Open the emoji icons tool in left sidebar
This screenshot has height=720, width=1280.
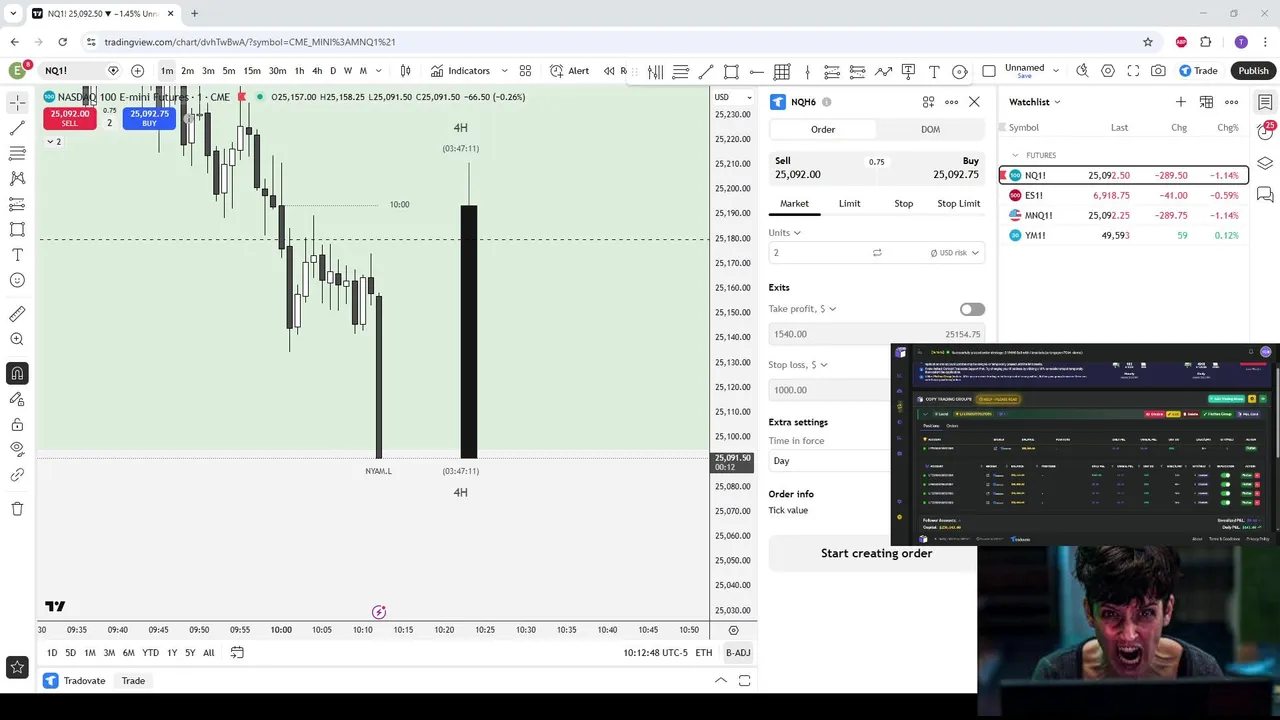[17, 280]
